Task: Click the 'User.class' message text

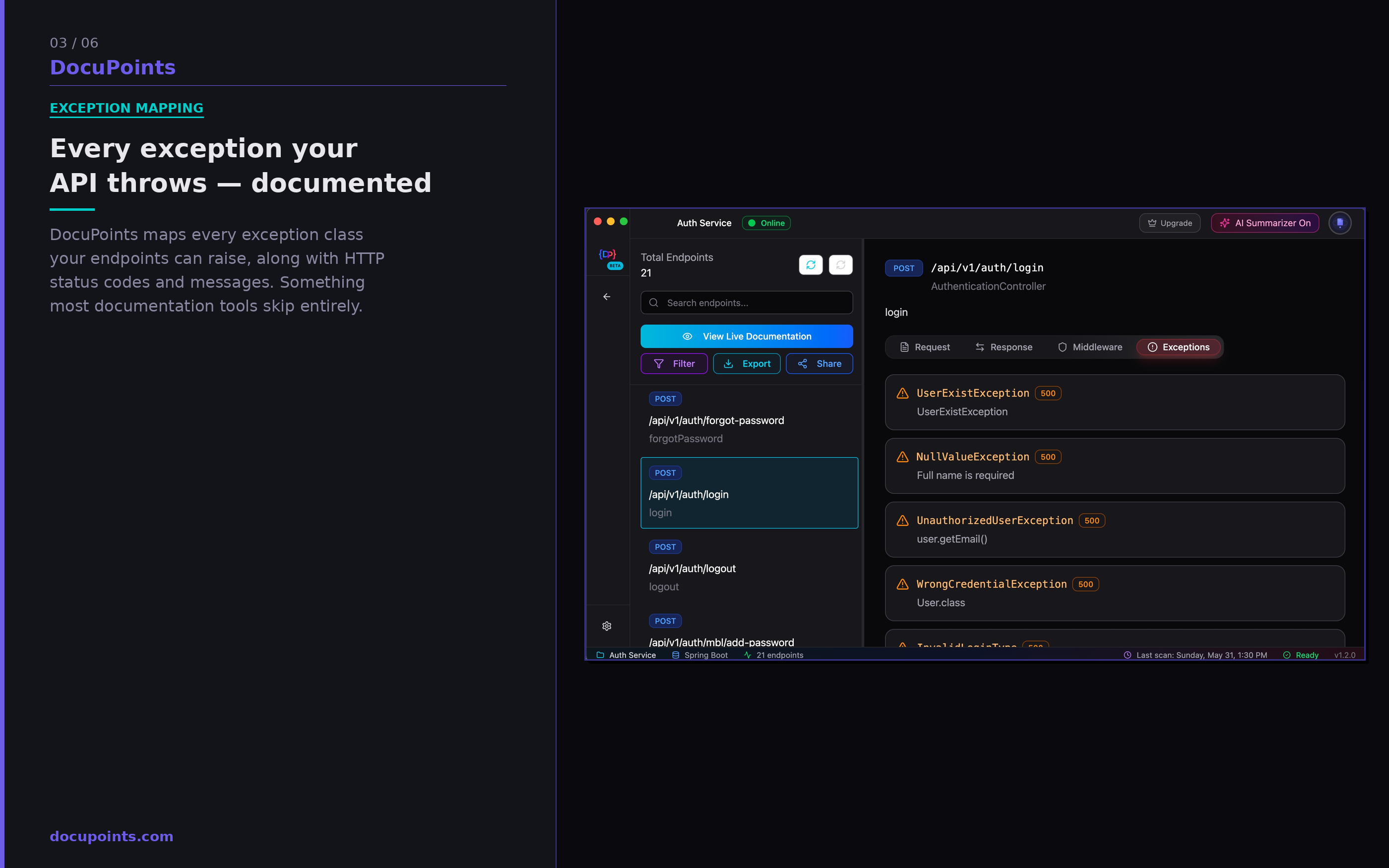Action: coord(941,603)
